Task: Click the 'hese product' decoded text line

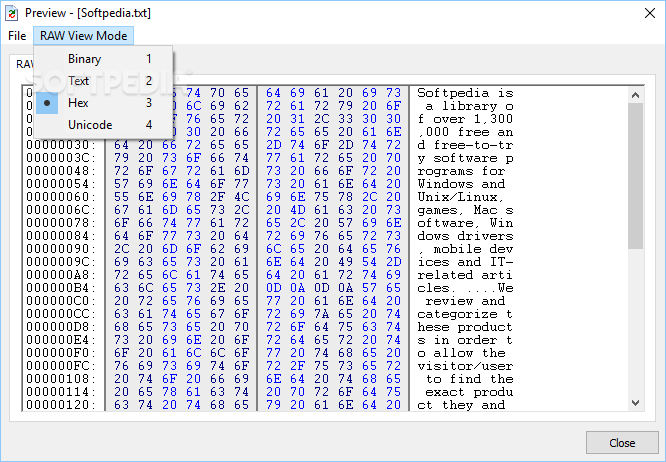Action: 466,327
